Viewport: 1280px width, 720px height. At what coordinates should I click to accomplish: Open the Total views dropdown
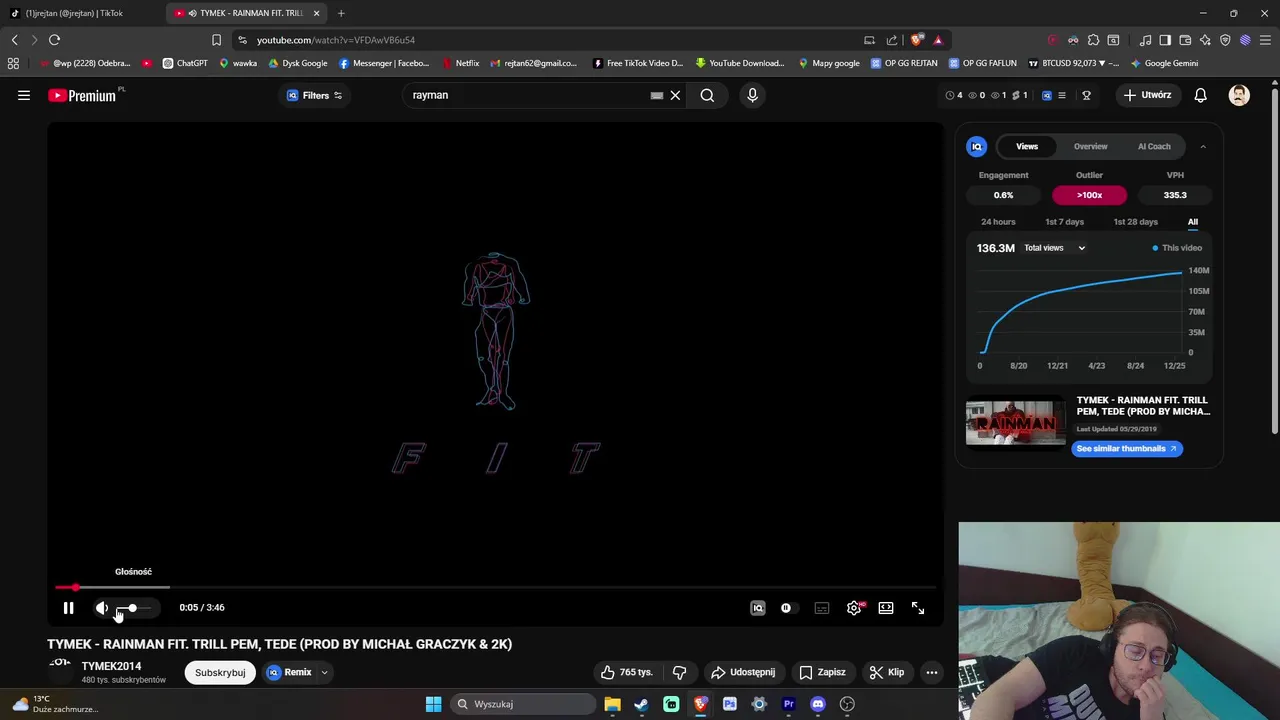[x=1054, y=248]
